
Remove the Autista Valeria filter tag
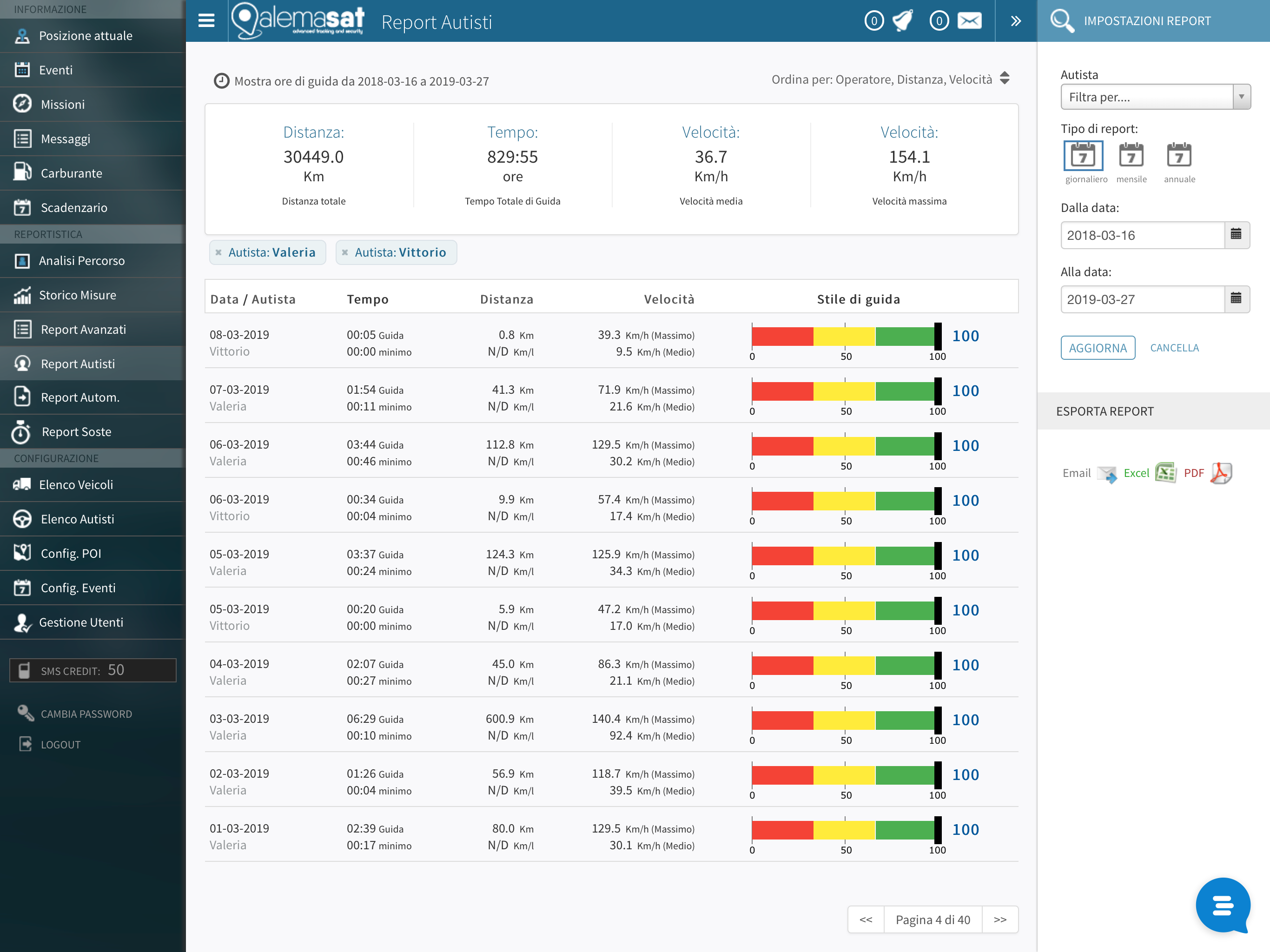click(x=219, y=252)
